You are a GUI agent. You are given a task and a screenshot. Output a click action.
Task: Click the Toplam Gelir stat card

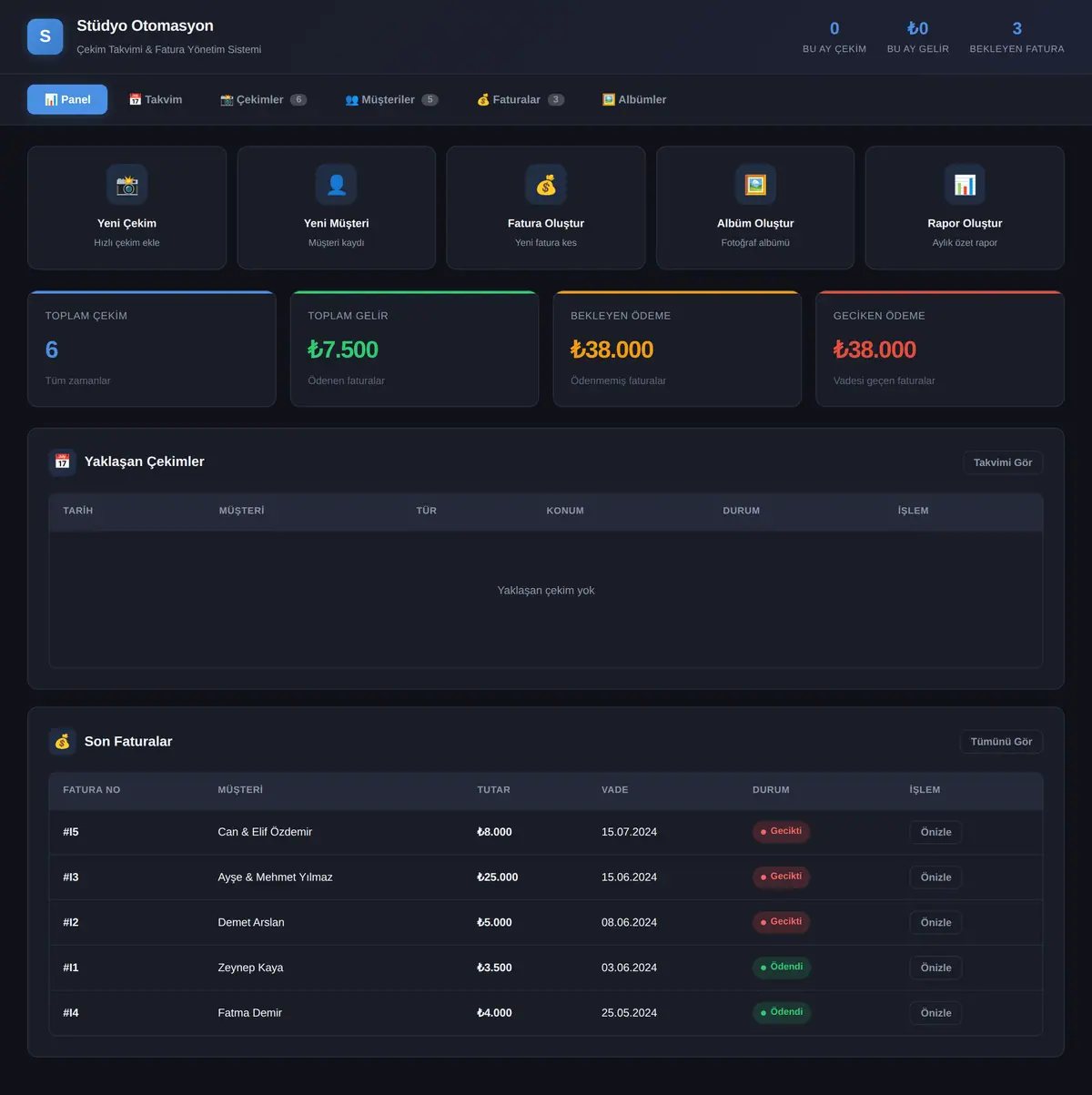point(414,349)
